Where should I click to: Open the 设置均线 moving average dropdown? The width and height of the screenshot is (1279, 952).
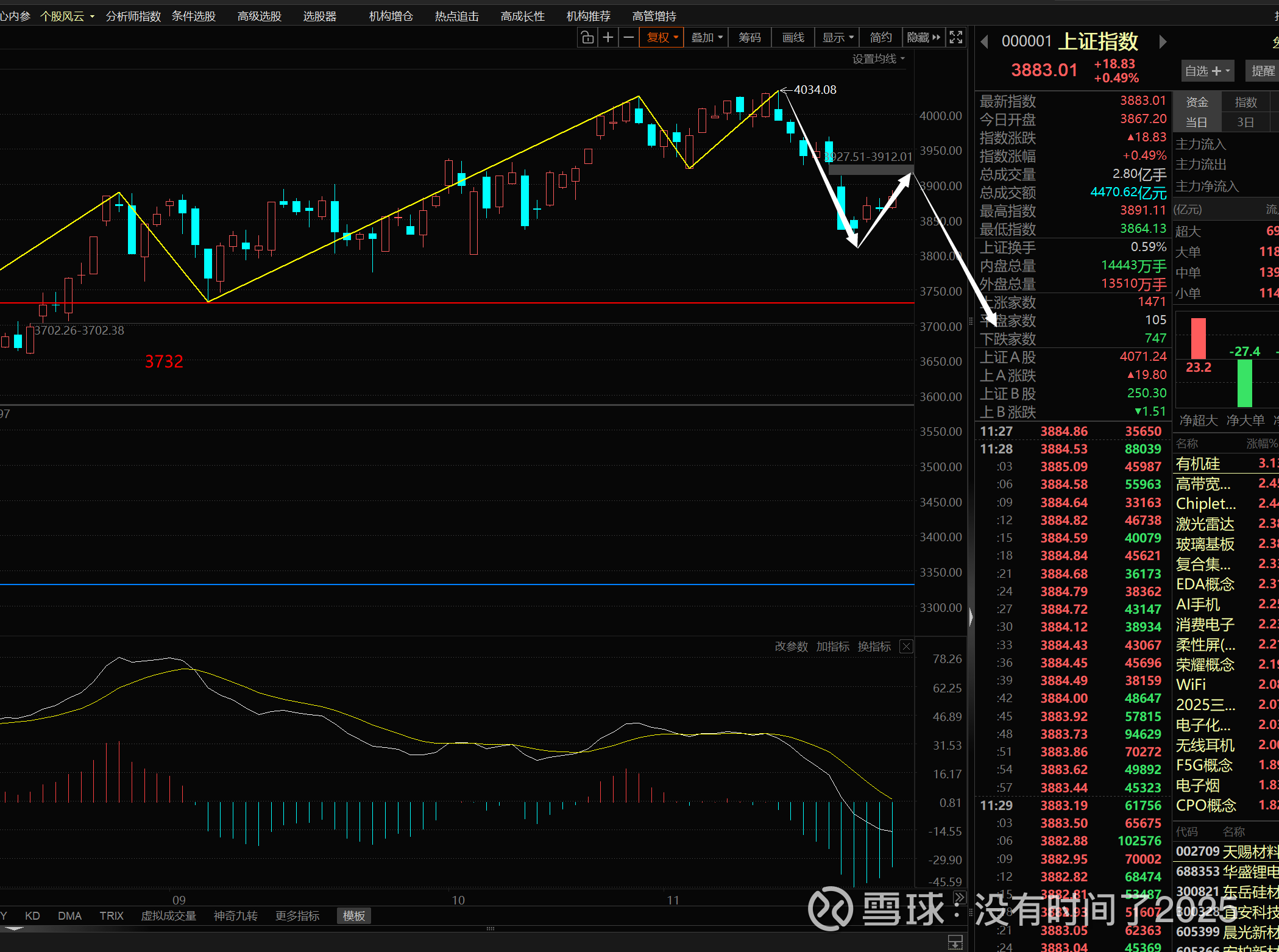pyautogui.click(x=878, y=59)
